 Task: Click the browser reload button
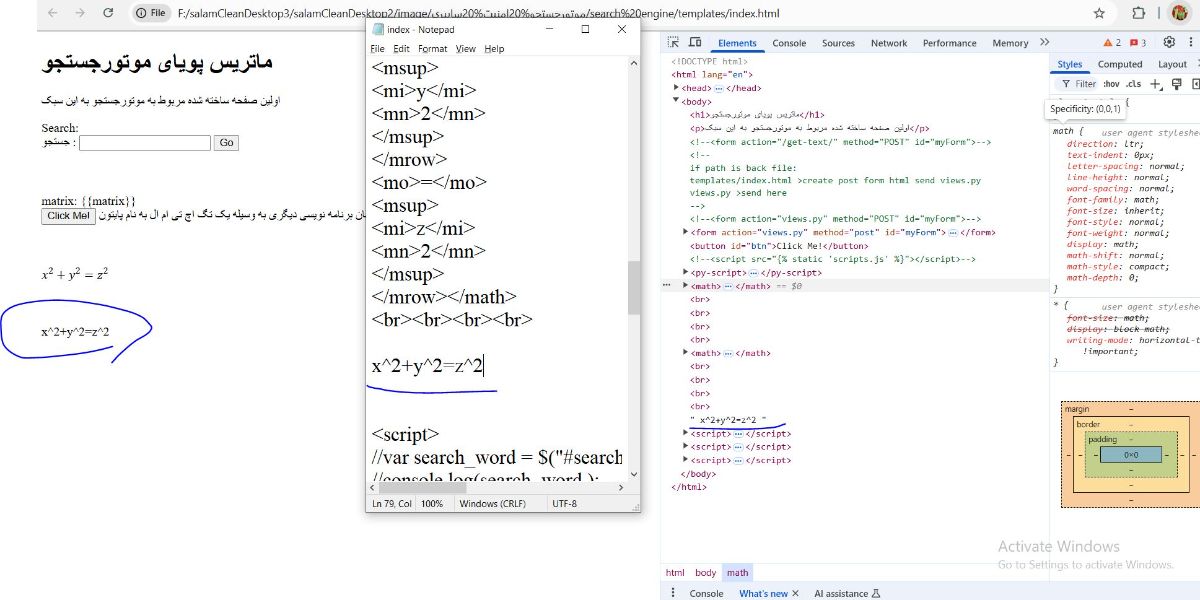[x=108, y=13]
